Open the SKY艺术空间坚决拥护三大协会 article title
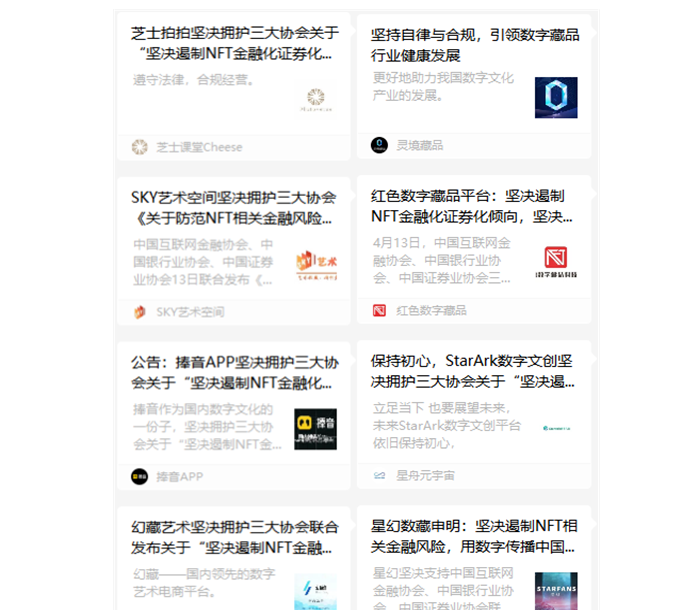The height and width of the screenshot is (610, 688). click(x=234, y=206)
